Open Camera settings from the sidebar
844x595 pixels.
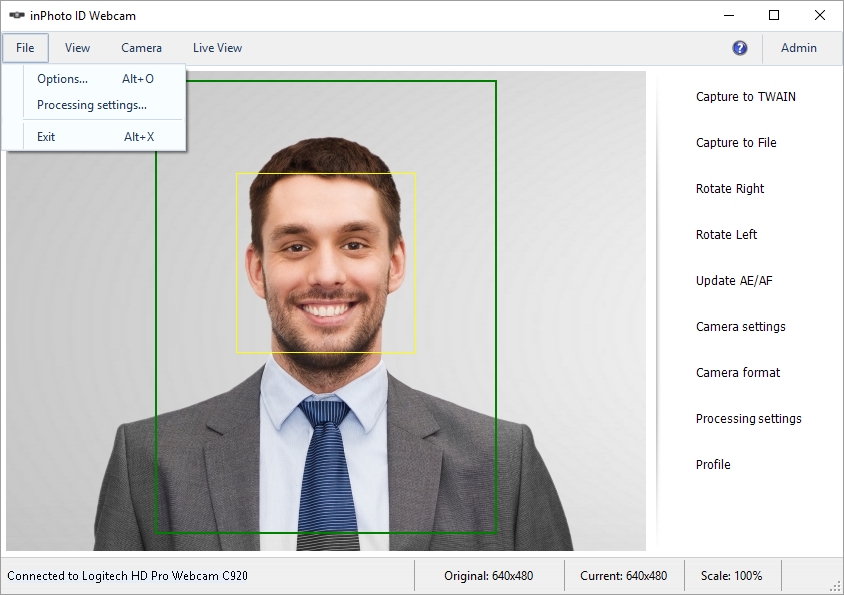[740, 327]
